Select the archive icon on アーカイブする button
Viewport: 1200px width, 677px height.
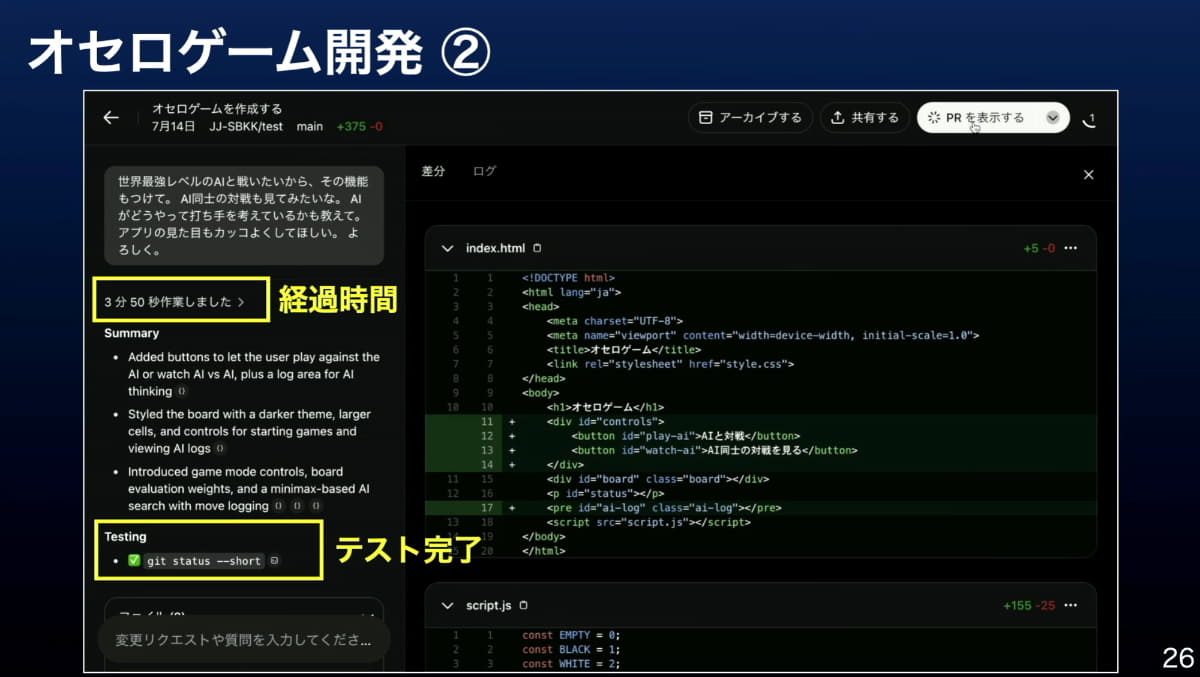(706, 117)
